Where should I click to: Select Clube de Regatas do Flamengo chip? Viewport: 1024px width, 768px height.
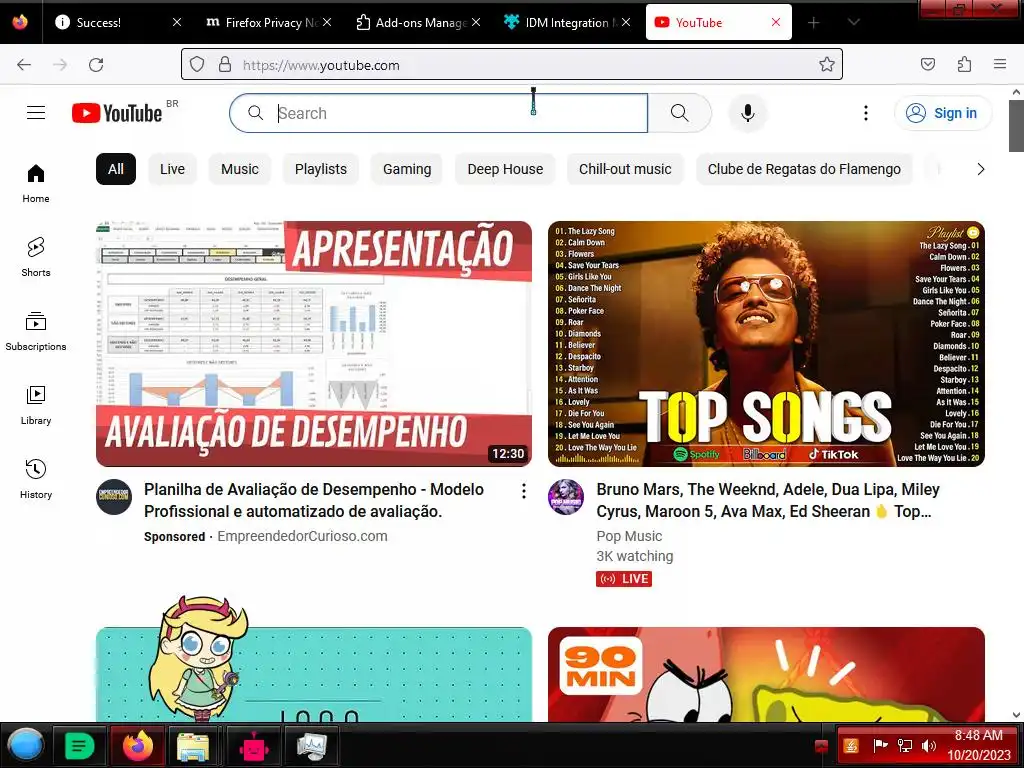point(804,169)
